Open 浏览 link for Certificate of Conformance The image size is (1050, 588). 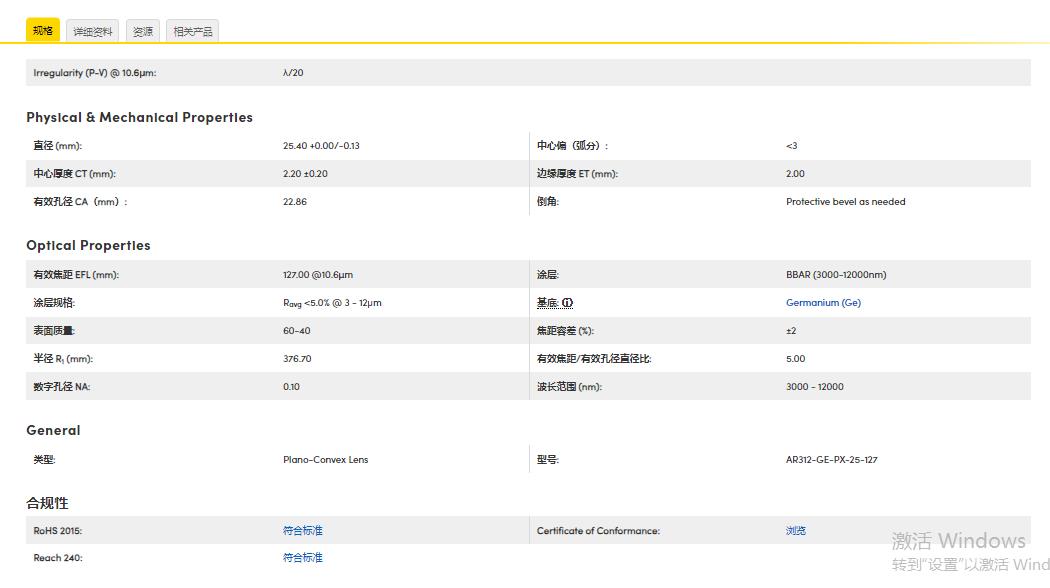796,531
